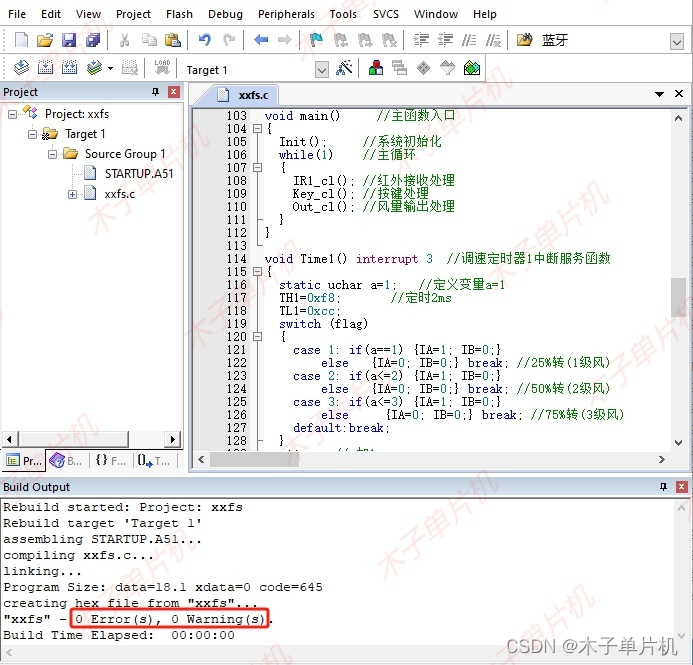Click the comment selection icon
This screenshot has width=693, height=665.
point(469,40)
